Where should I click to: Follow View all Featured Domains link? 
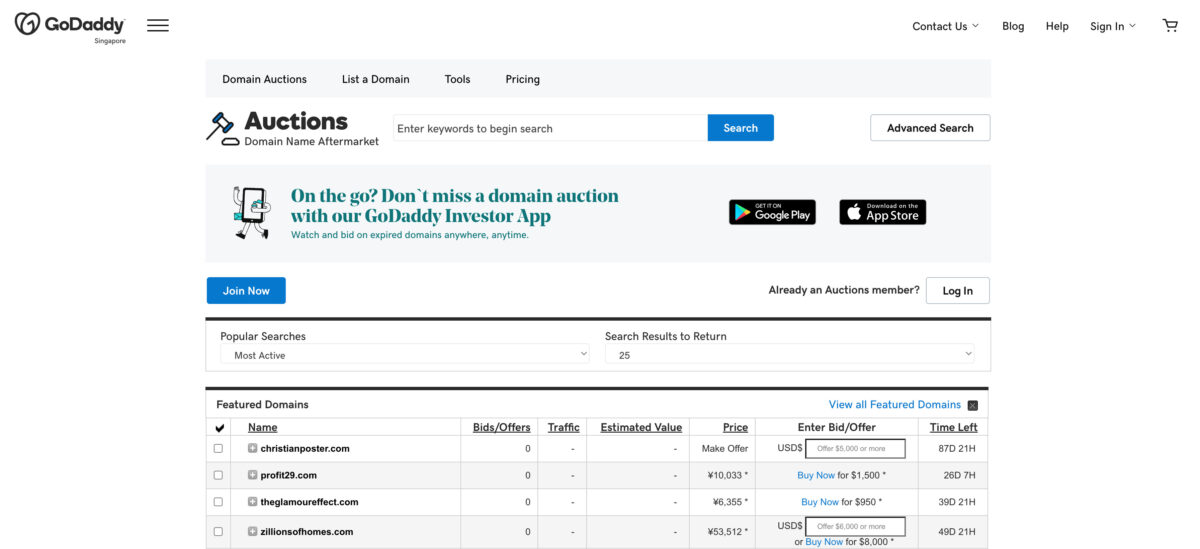(894, 405)
